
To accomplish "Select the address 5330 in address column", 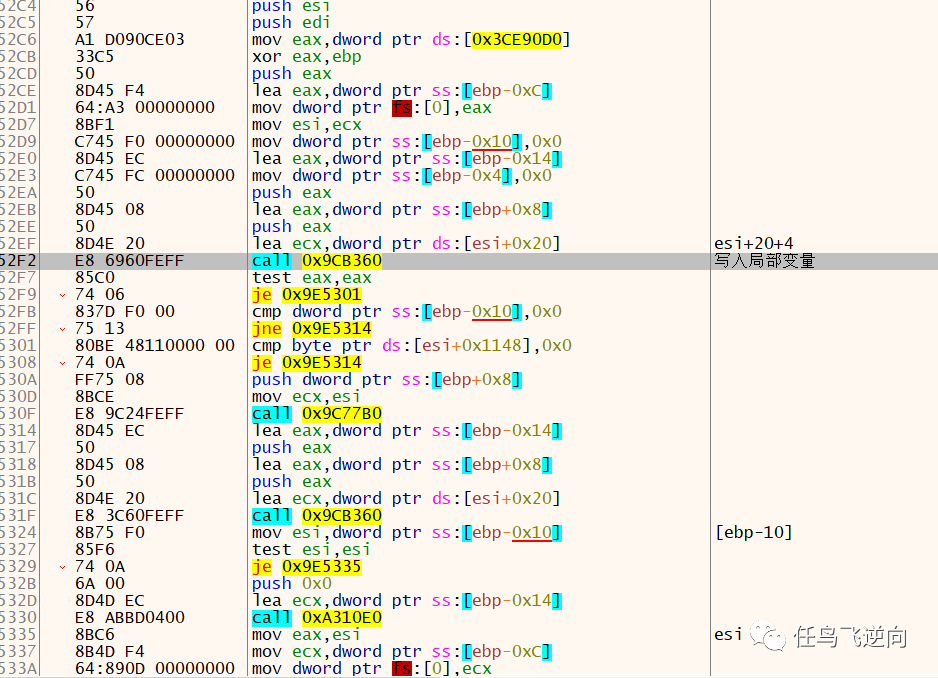I will click(x=18, y=618).
